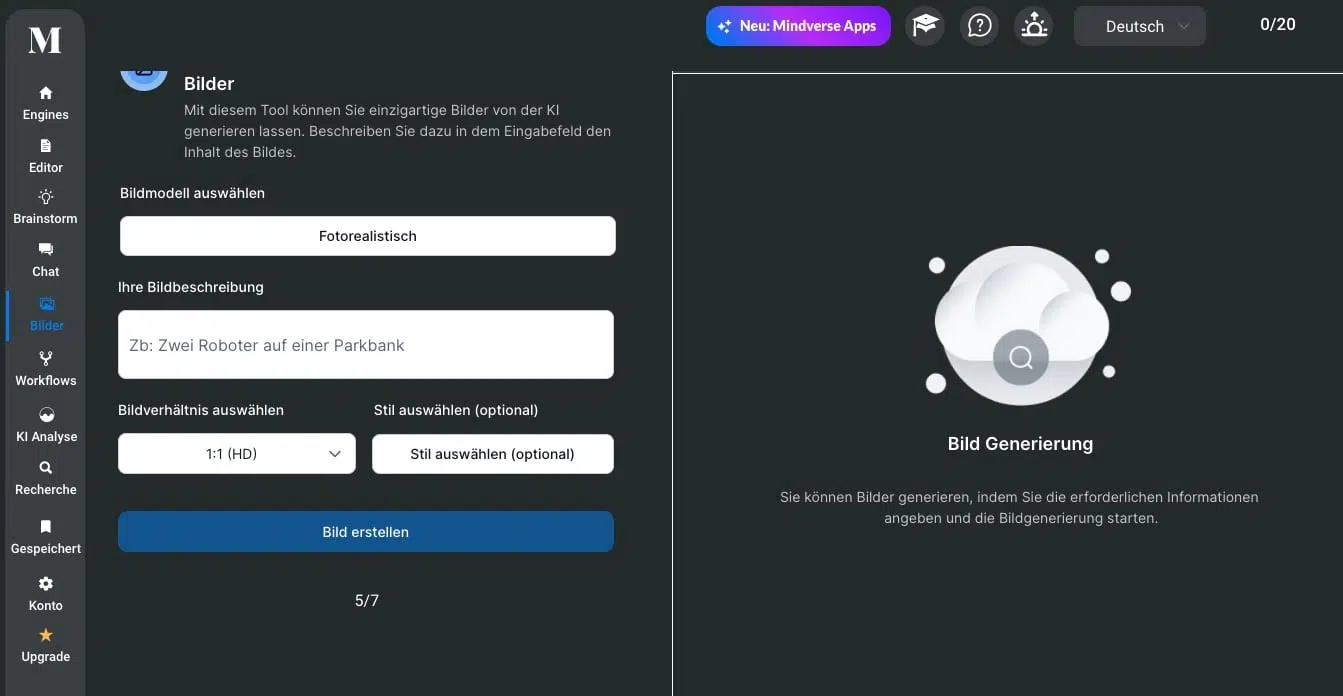This screenshot has height=696, width=1343.
Task: Open the Brainstorm lightbulb icon
Action: tap(45, 197)
